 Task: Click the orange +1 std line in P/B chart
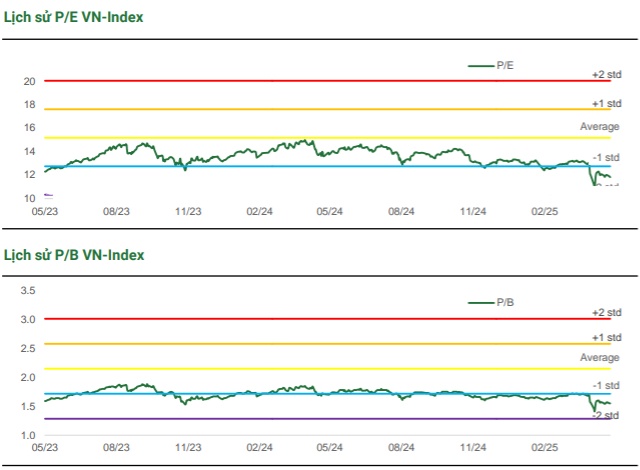point(300,344)
